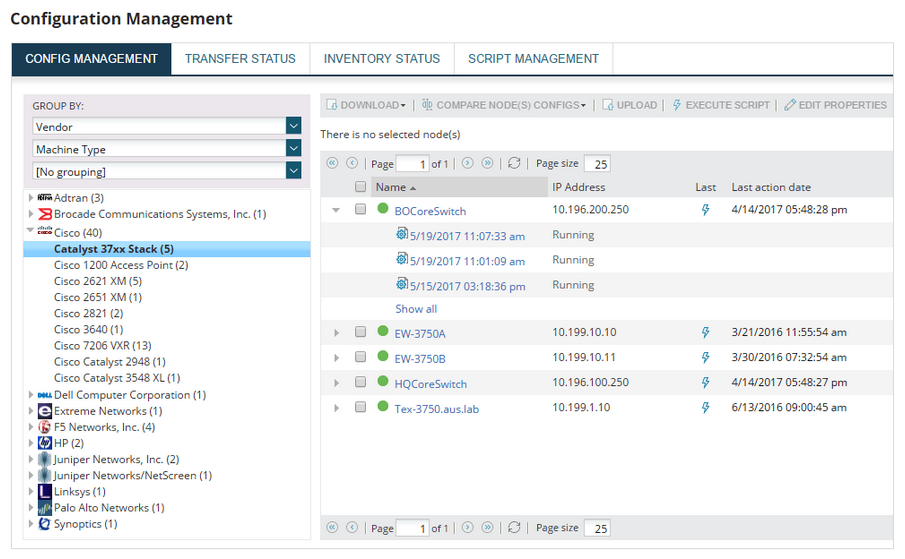Screen dimensions: 905x559
Task: Click last action icon for HQCoreSwitch
Action: pos(705,382)
